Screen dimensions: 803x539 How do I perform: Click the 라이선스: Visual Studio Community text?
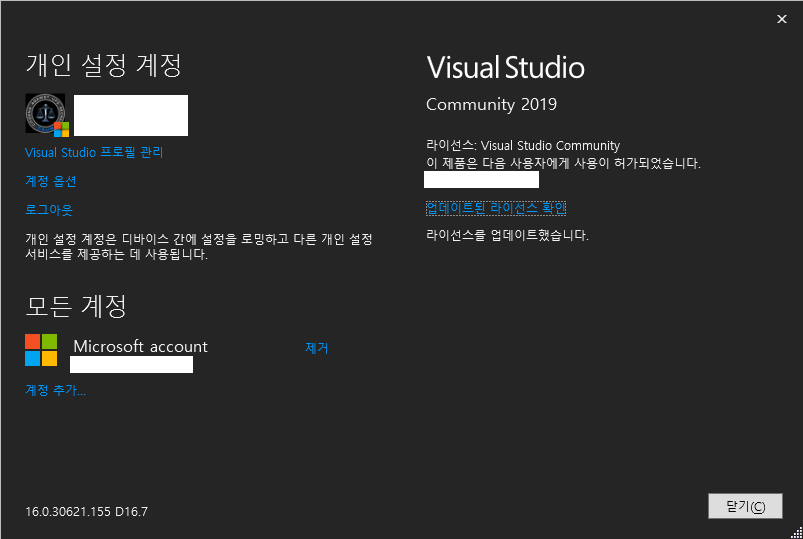pyautogui.click(x=523, y=146)
